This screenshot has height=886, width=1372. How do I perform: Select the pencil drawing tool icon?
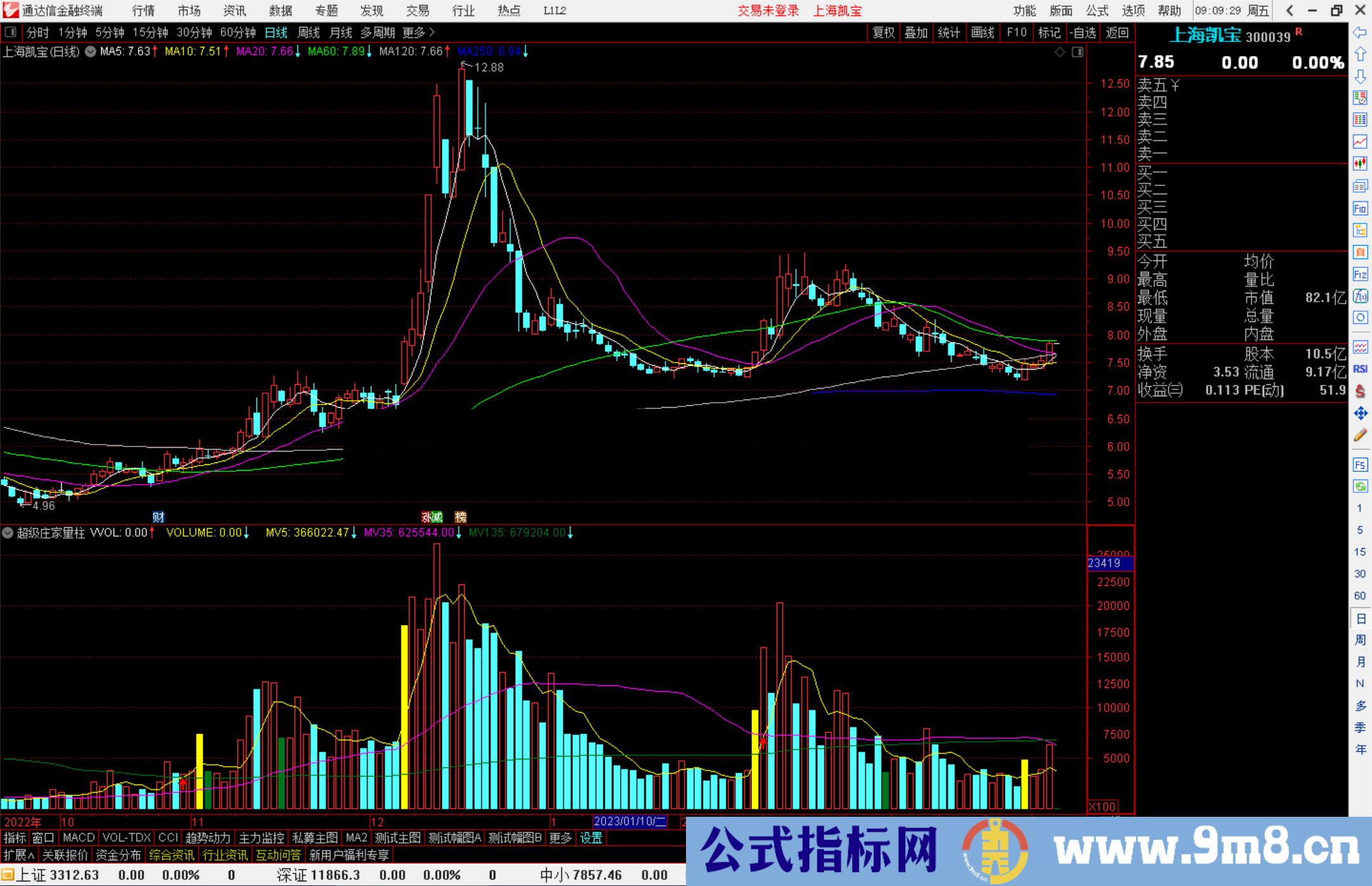click(1360, 435)
